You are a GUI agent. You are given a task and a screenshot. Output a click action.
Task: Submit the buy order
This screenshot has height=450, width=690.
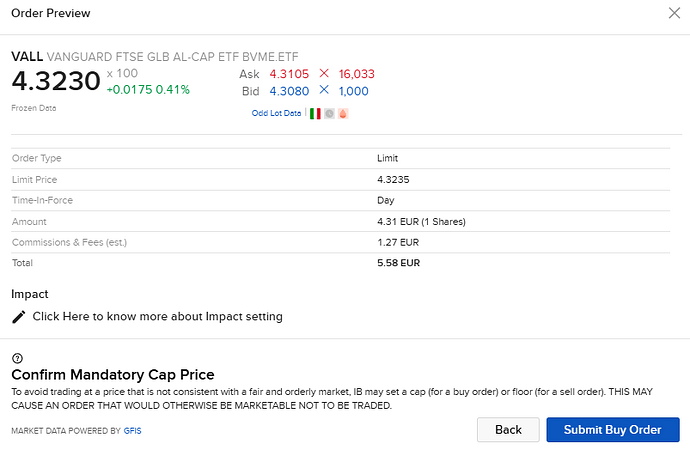tap(613, 430)
